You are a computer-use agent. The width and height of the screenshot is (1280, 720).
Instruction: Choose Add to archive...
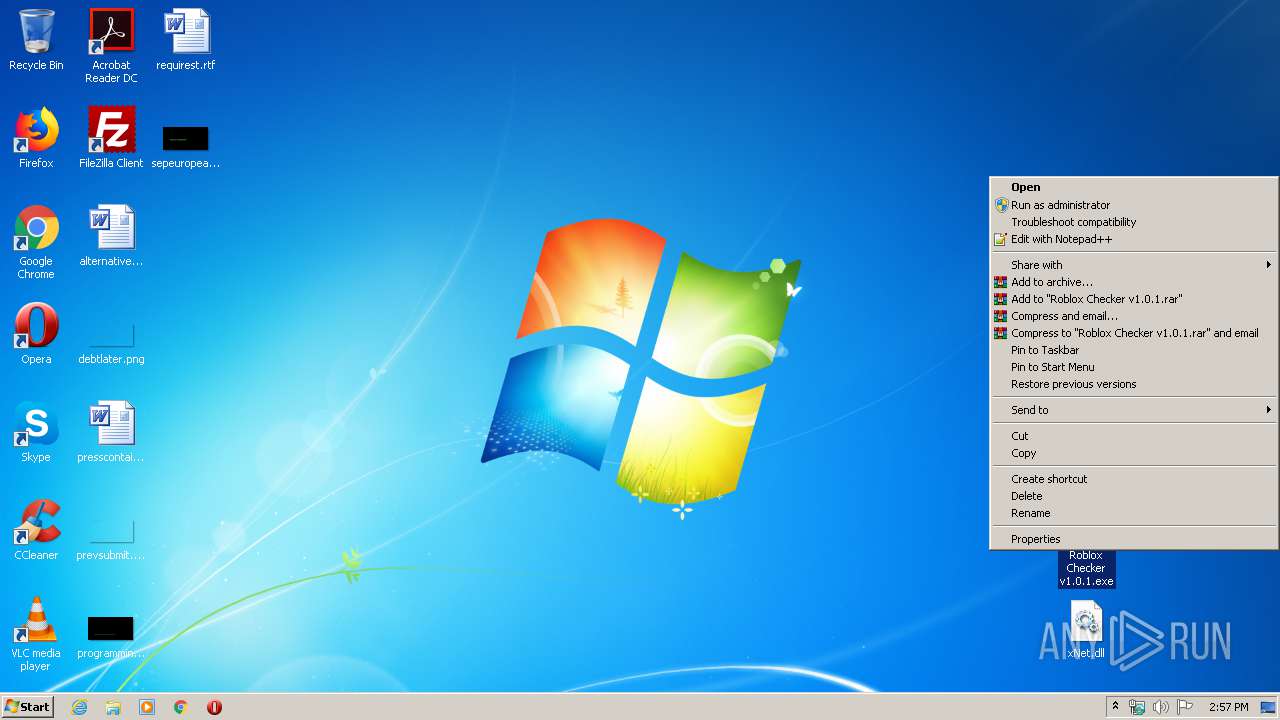[1134, 282]
